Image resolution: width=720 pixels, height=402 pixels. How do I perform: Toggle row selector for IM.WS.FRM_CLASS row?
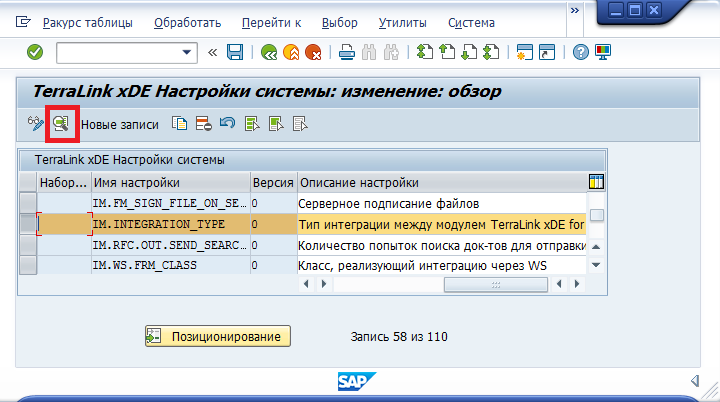[28, 265]
